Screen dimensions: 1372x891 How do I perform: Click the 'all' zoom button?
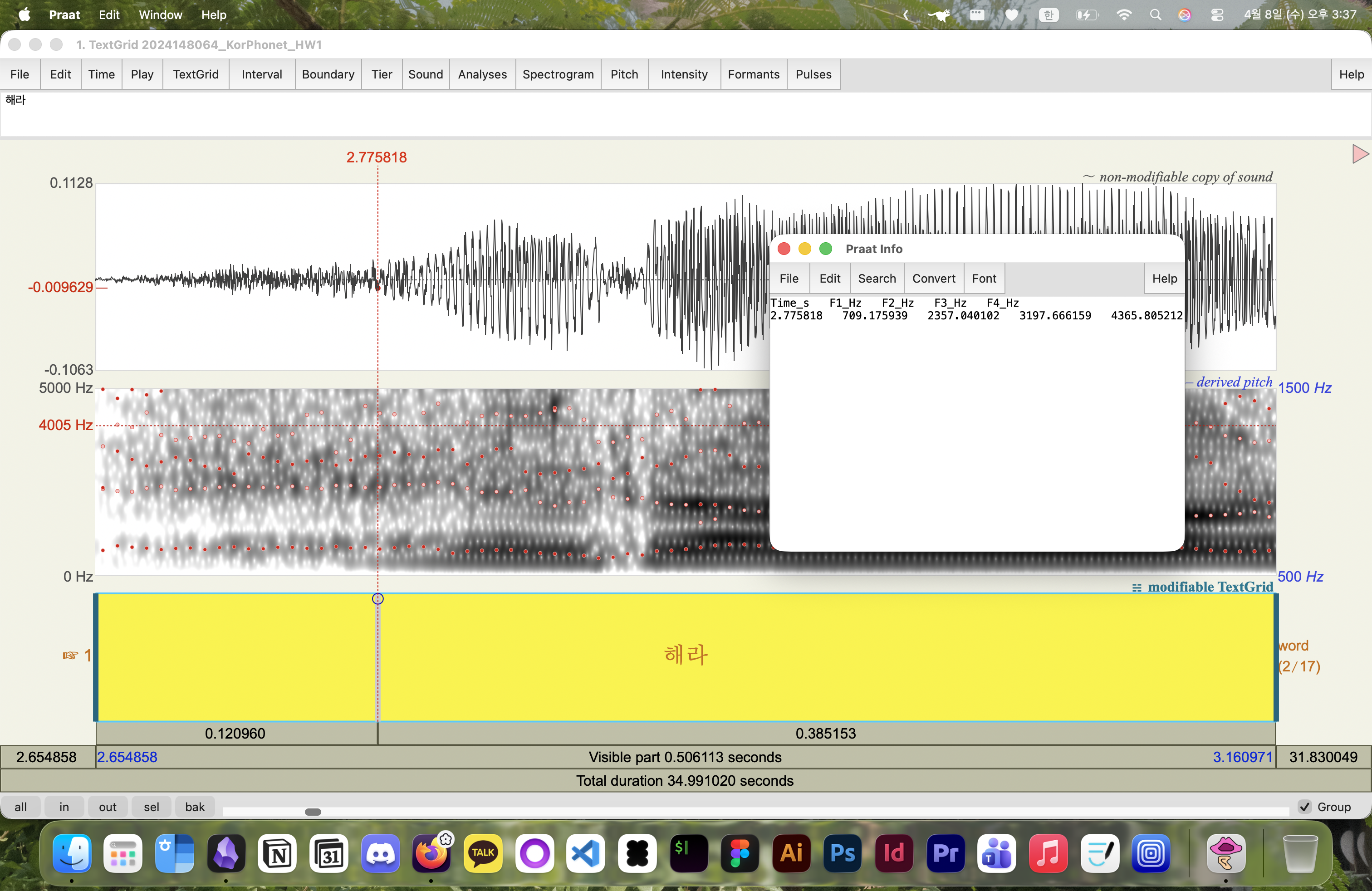(x=21, y=807)
